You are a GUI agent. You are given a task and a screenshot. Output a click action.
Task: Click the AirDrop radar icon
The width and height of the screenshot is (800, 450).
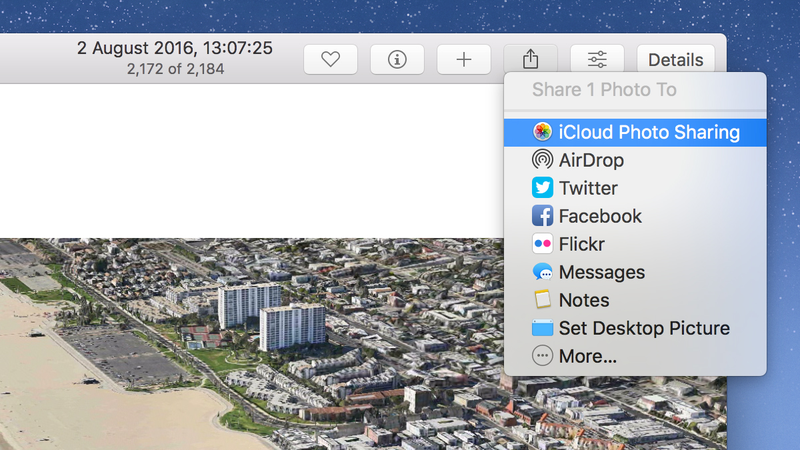tap(542, 160)
